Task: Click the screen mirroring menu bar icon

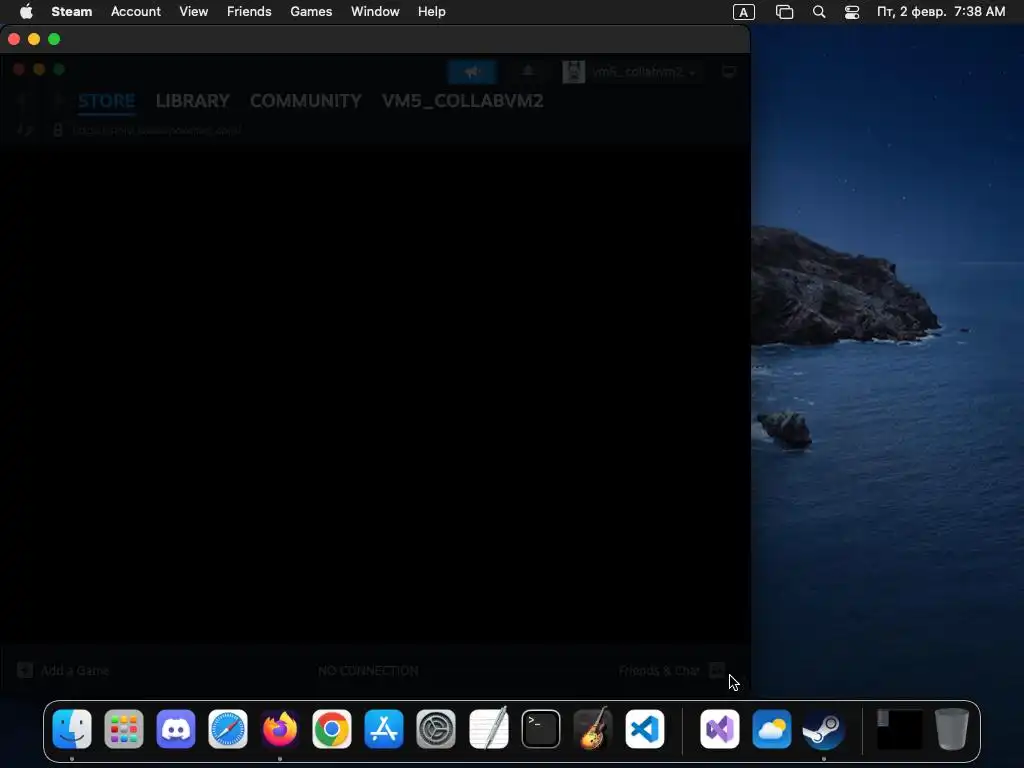Action: tap(784, 12)
